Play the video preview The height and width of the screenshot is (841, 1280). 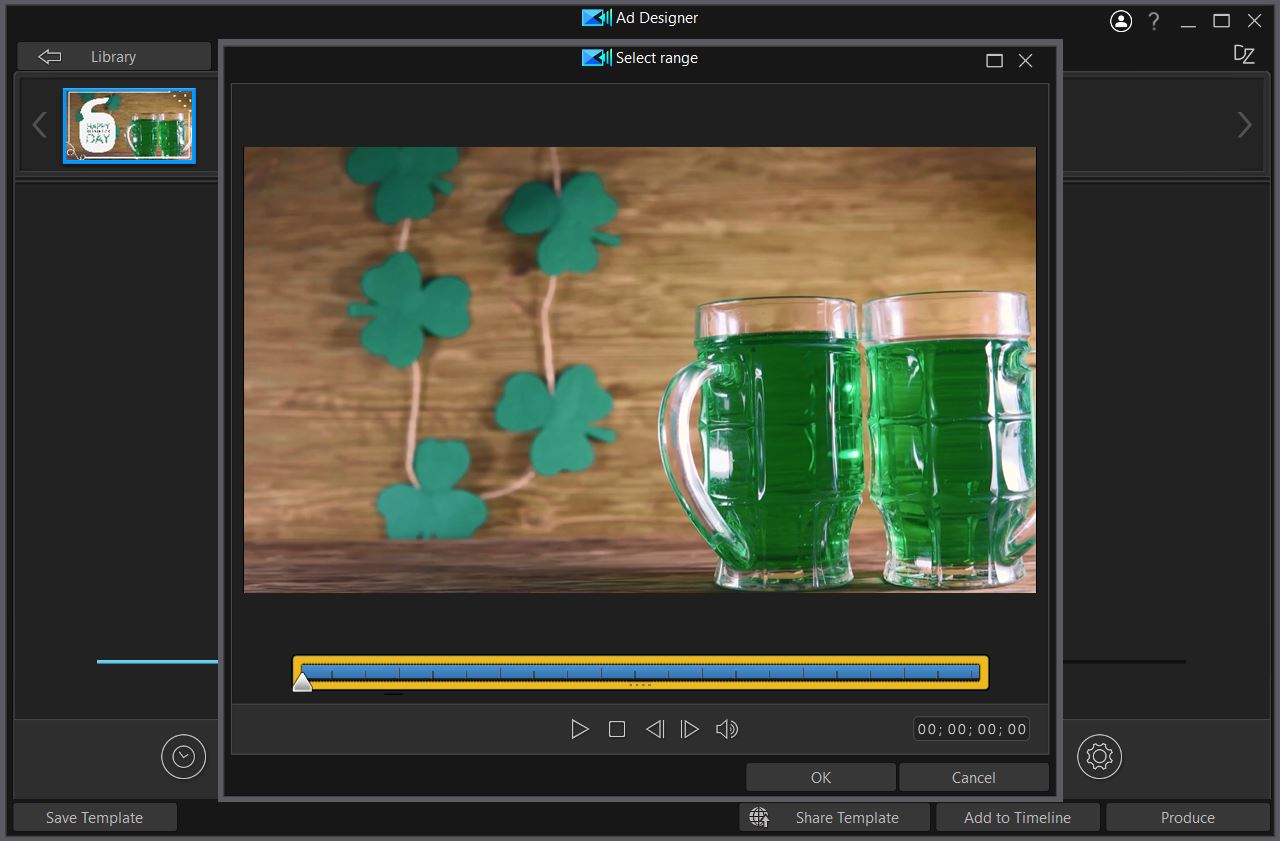coord(580,729)
